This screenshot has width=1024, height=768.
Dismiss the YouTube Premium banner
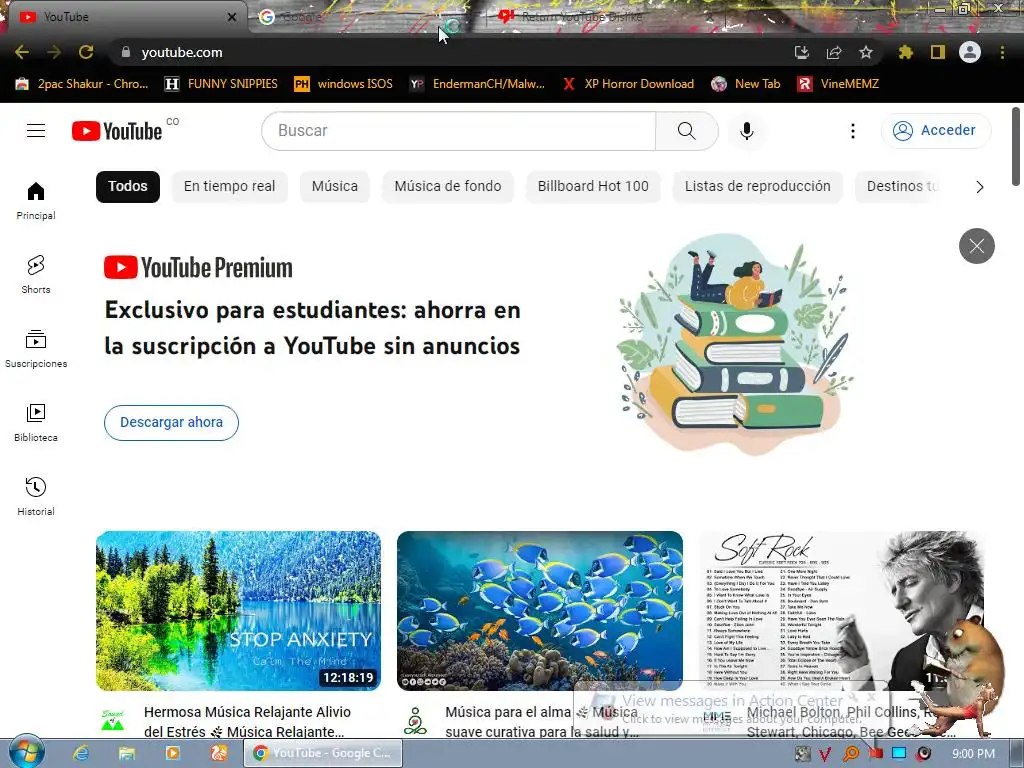[x=976, y=246]
